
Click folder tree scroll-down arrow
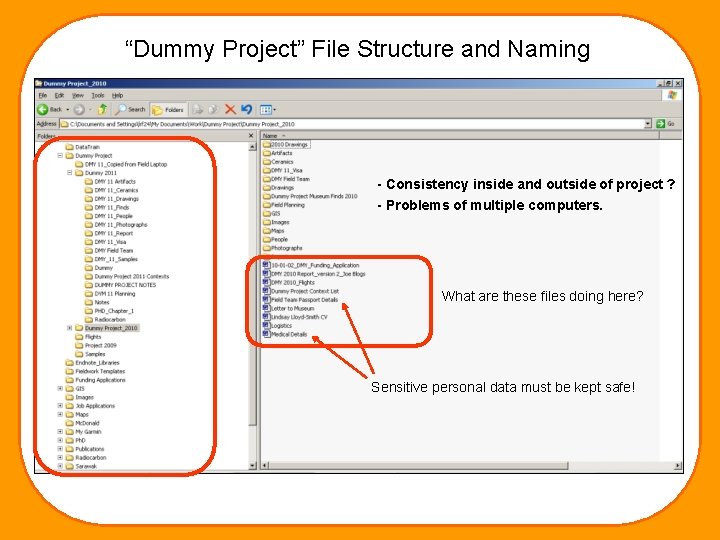[253, 466]
